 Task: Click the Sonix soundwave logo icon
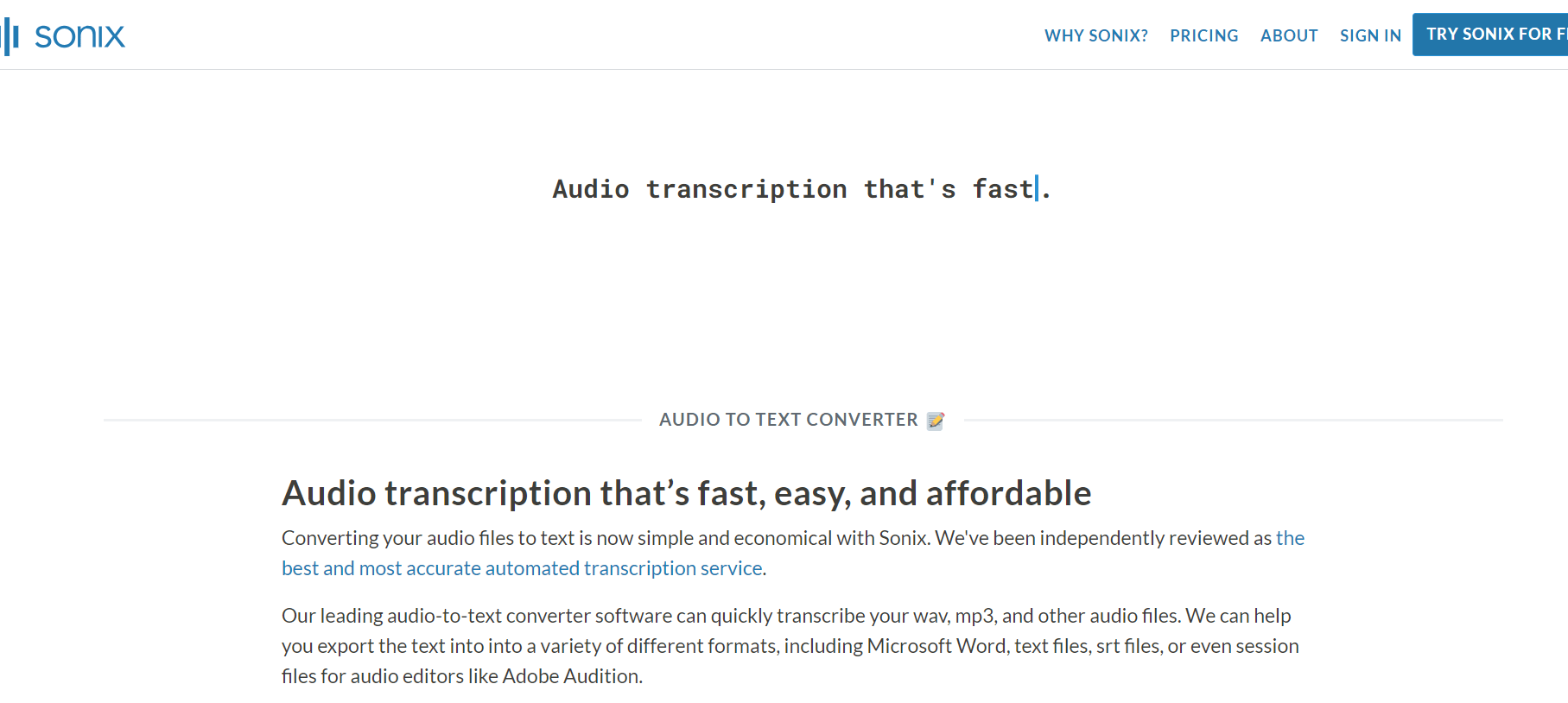10,36
